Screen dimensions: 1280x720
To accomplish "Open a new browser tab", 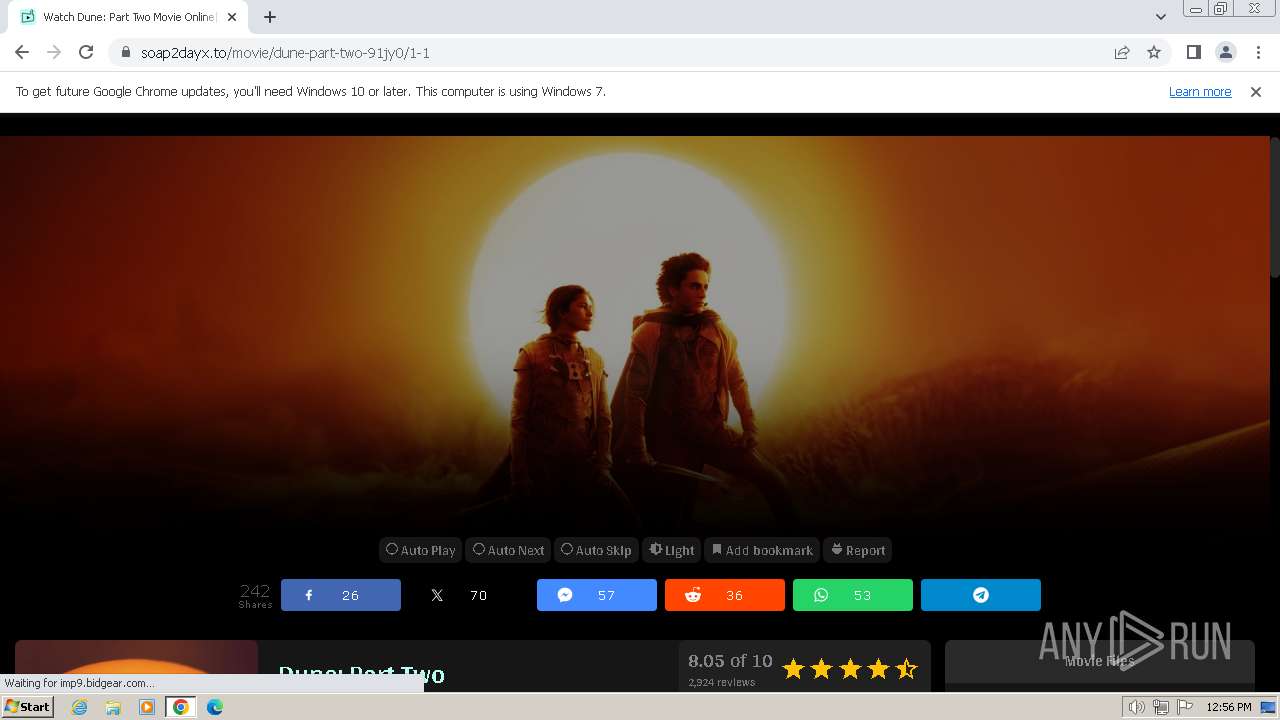I will click(270, 17).
